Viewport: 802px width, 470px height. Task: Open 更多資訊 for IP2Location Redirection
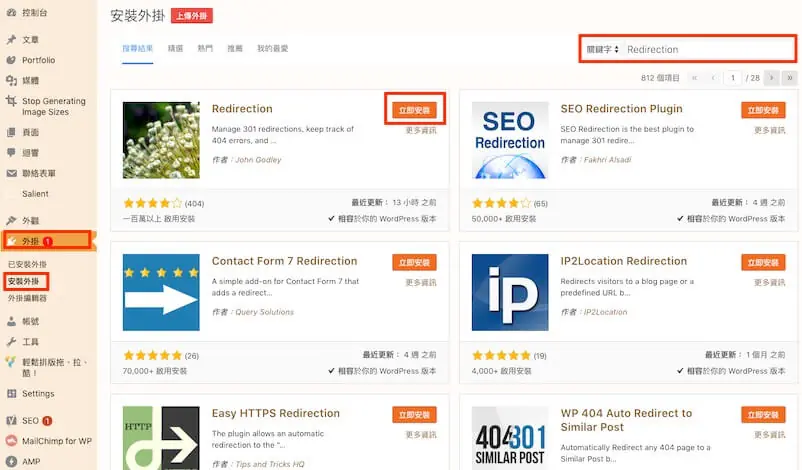770,282
